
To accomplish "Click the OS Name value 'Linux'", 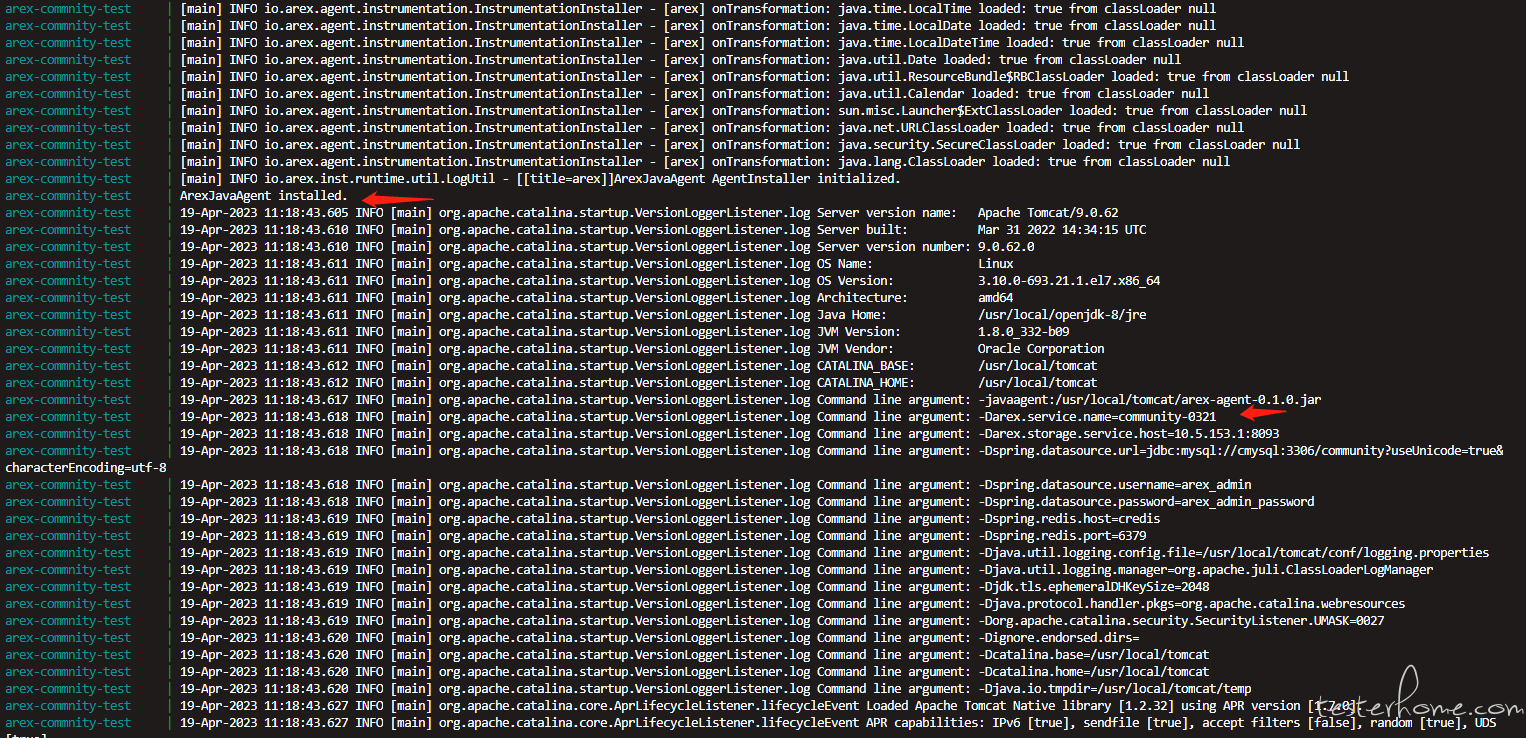I will pos(995,263).
